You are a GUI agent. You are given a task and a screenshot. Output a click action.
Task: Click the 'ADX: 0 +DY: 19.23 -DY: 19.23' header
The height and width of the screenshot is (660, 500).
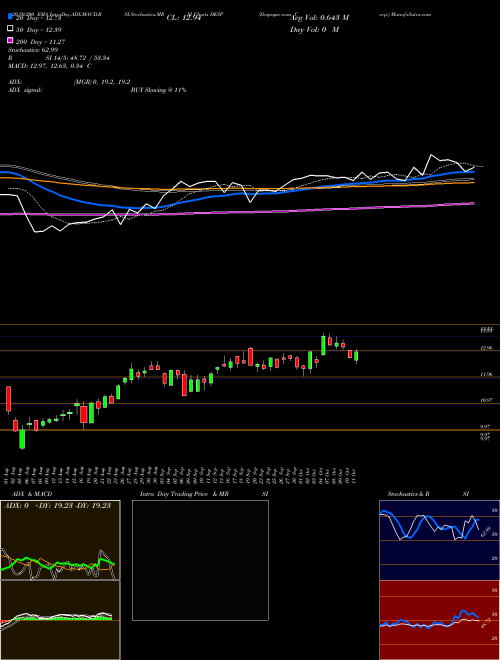pos(57,506)
